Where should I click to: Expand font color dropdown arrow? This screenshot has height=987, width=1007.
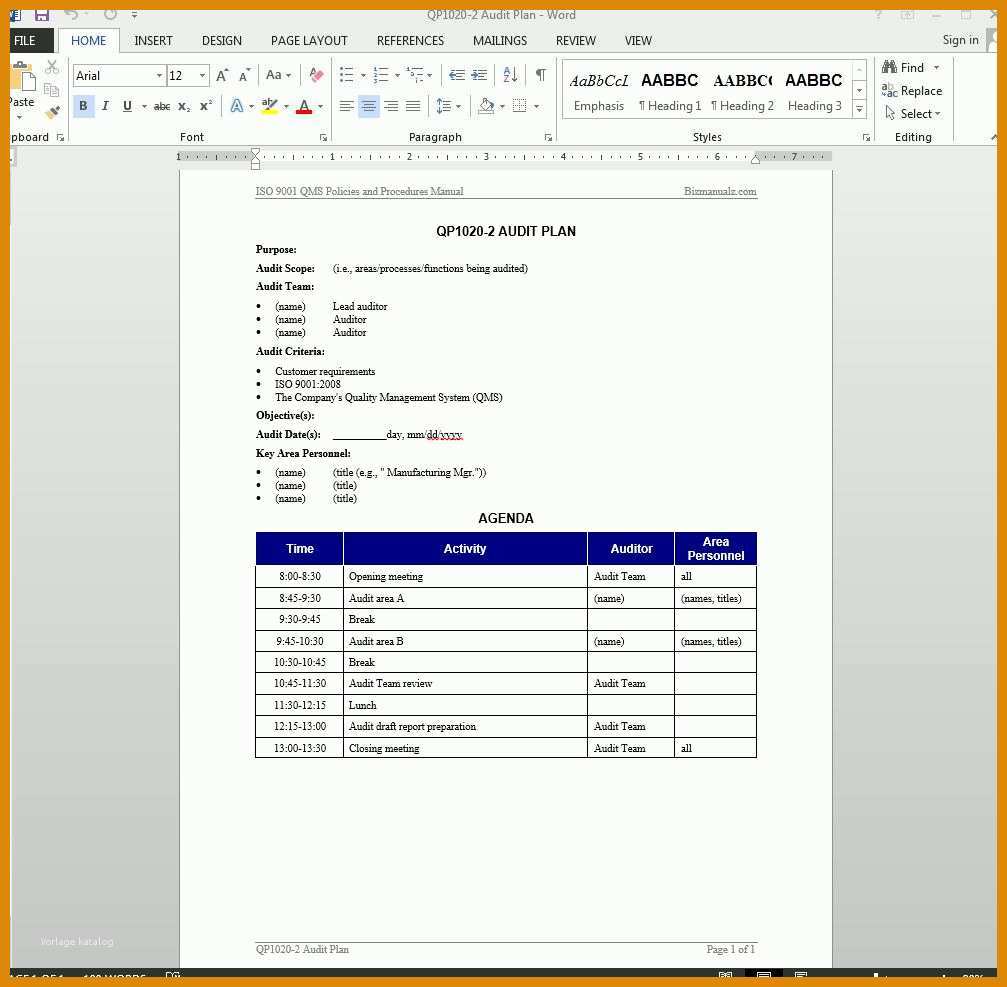(x=320, y=107)
